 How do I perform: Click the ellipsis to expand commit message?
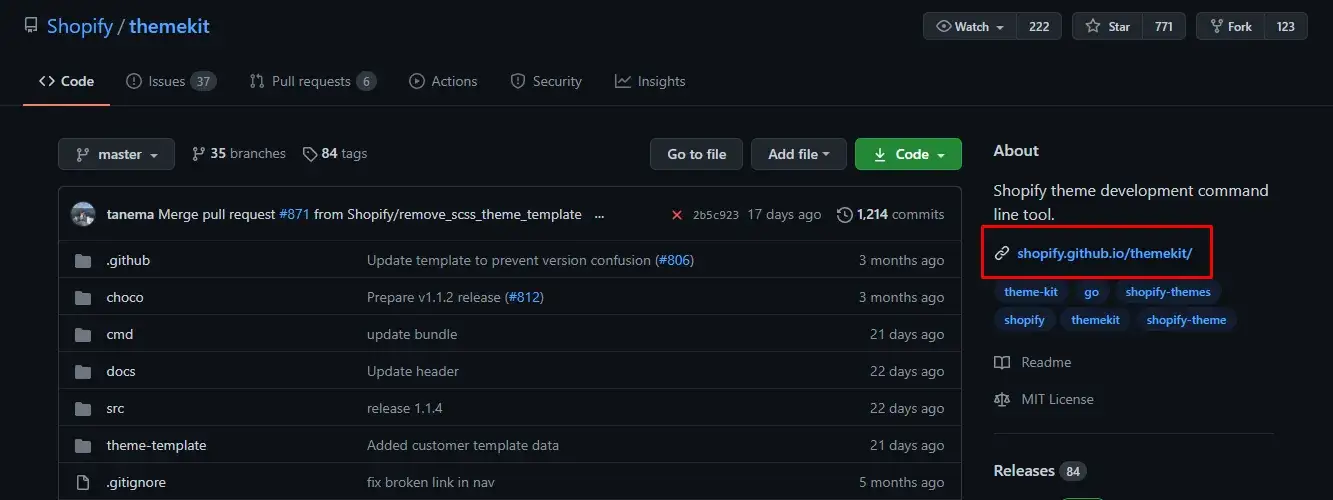pyautogui.click(x=600, y=214)
